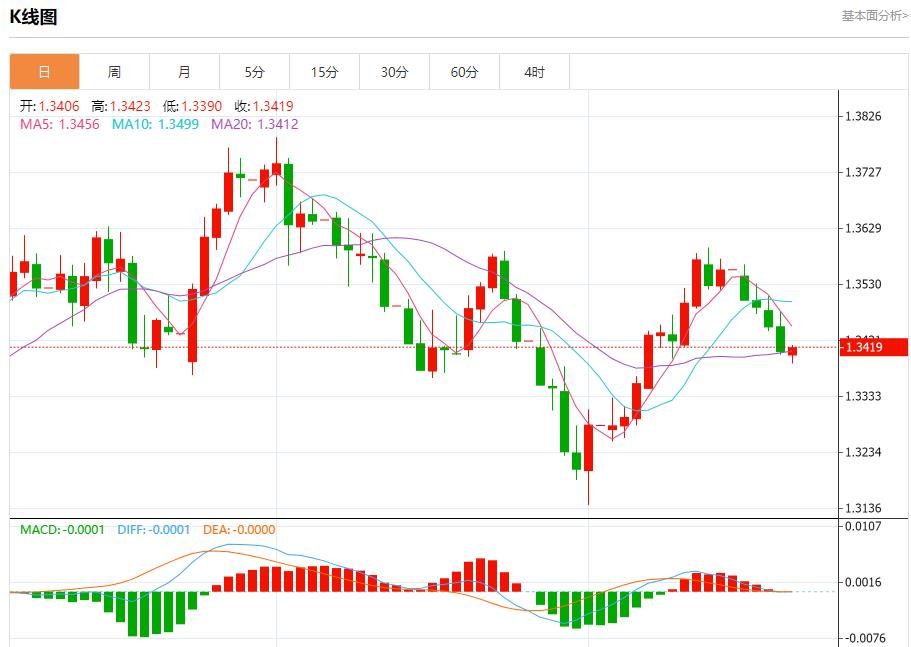Switch to the 月 (monthly) chart tab
Screen dimensions: 911x647
click(x=185, y=71)
